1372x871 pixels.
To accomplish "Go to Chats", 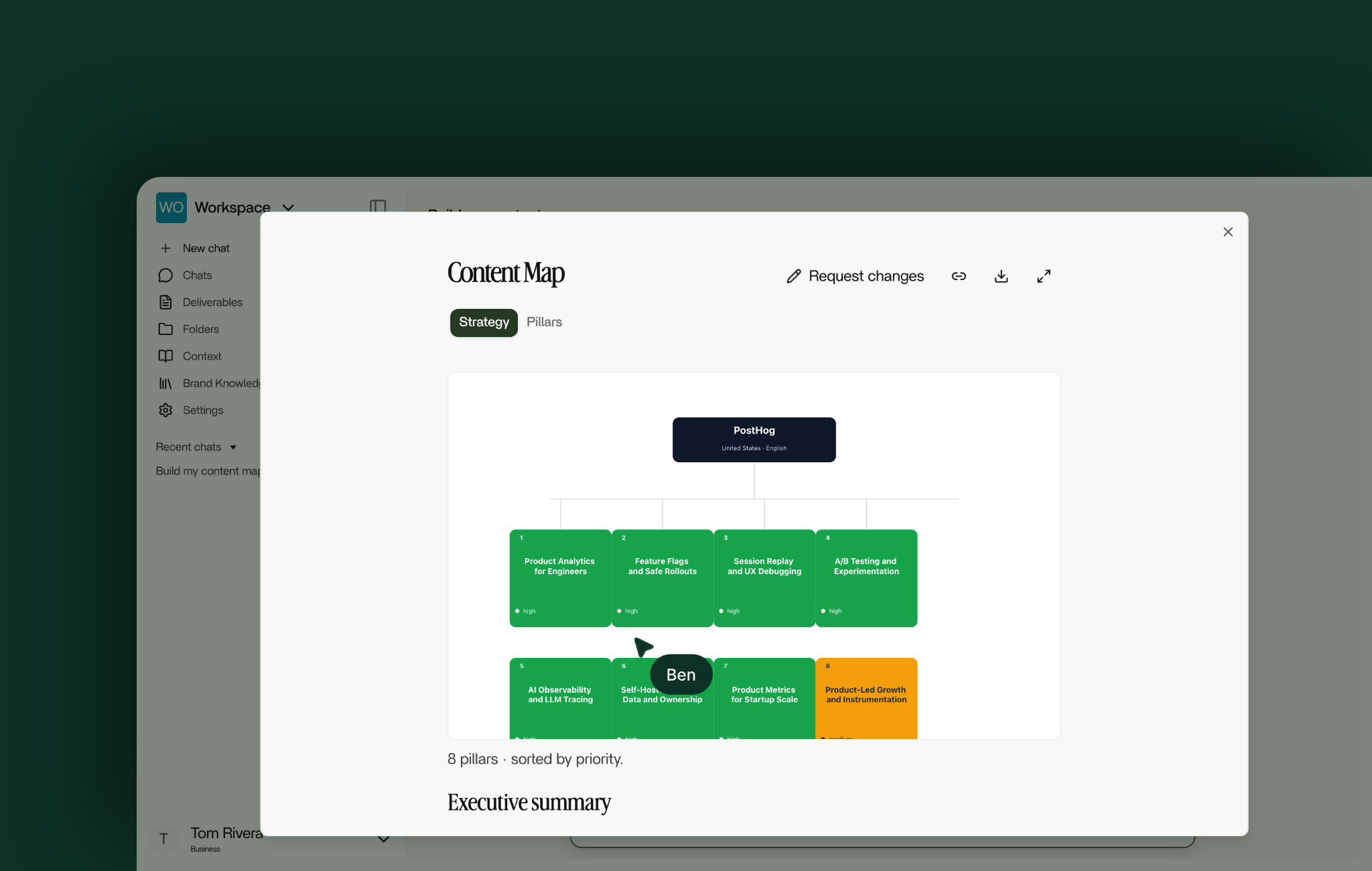I will (x=197, y=275).
